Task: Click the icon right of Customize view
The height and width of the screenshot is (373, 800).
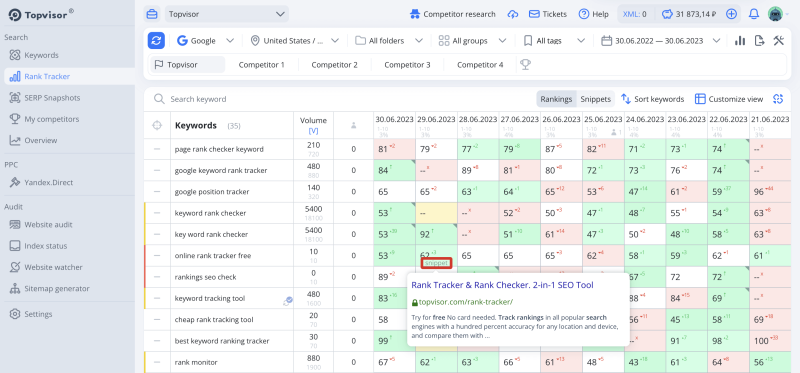Action: [778, 99]
